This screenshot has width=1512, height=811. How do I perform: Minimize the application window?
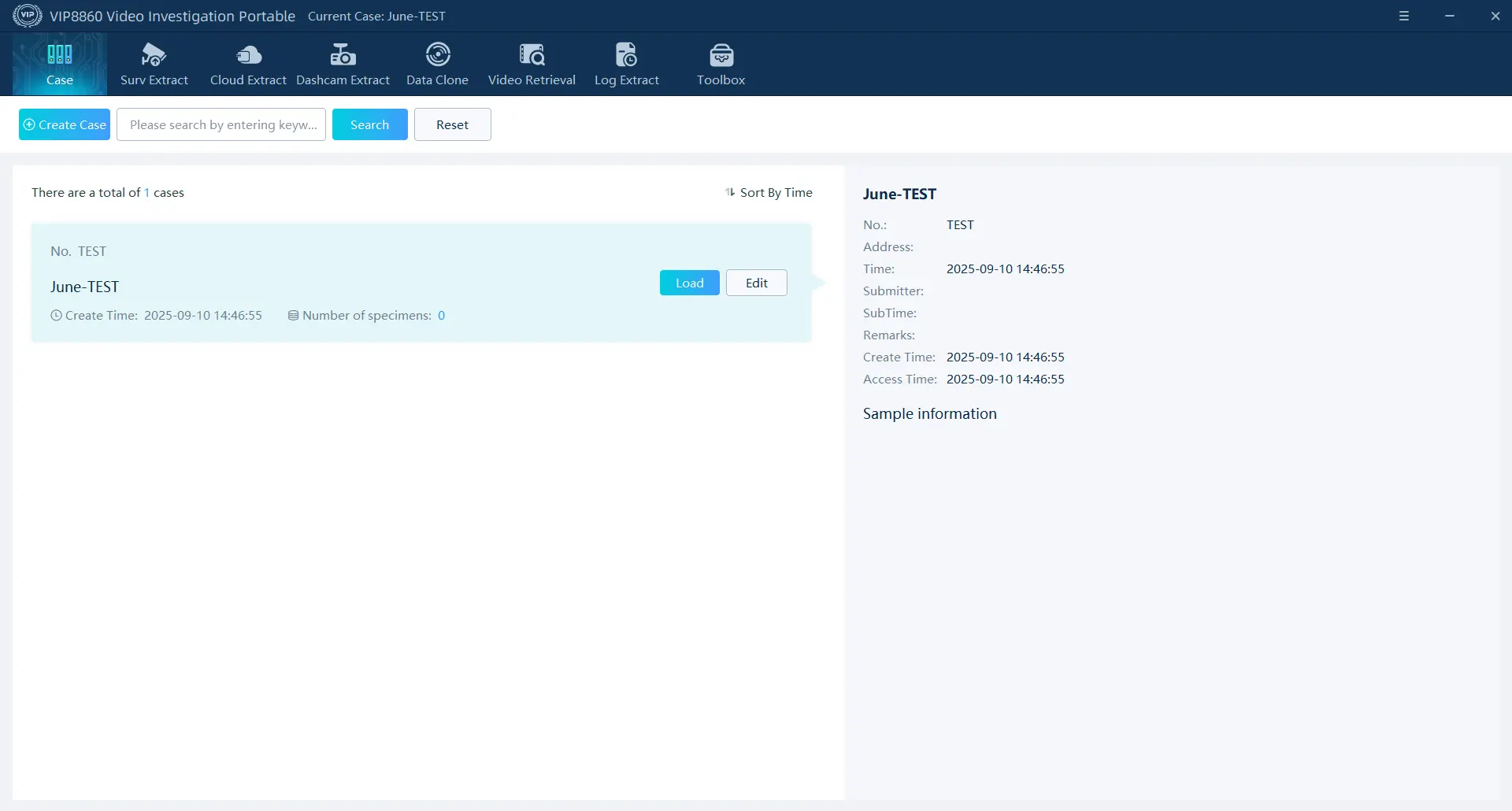[x=1449, y=16]
